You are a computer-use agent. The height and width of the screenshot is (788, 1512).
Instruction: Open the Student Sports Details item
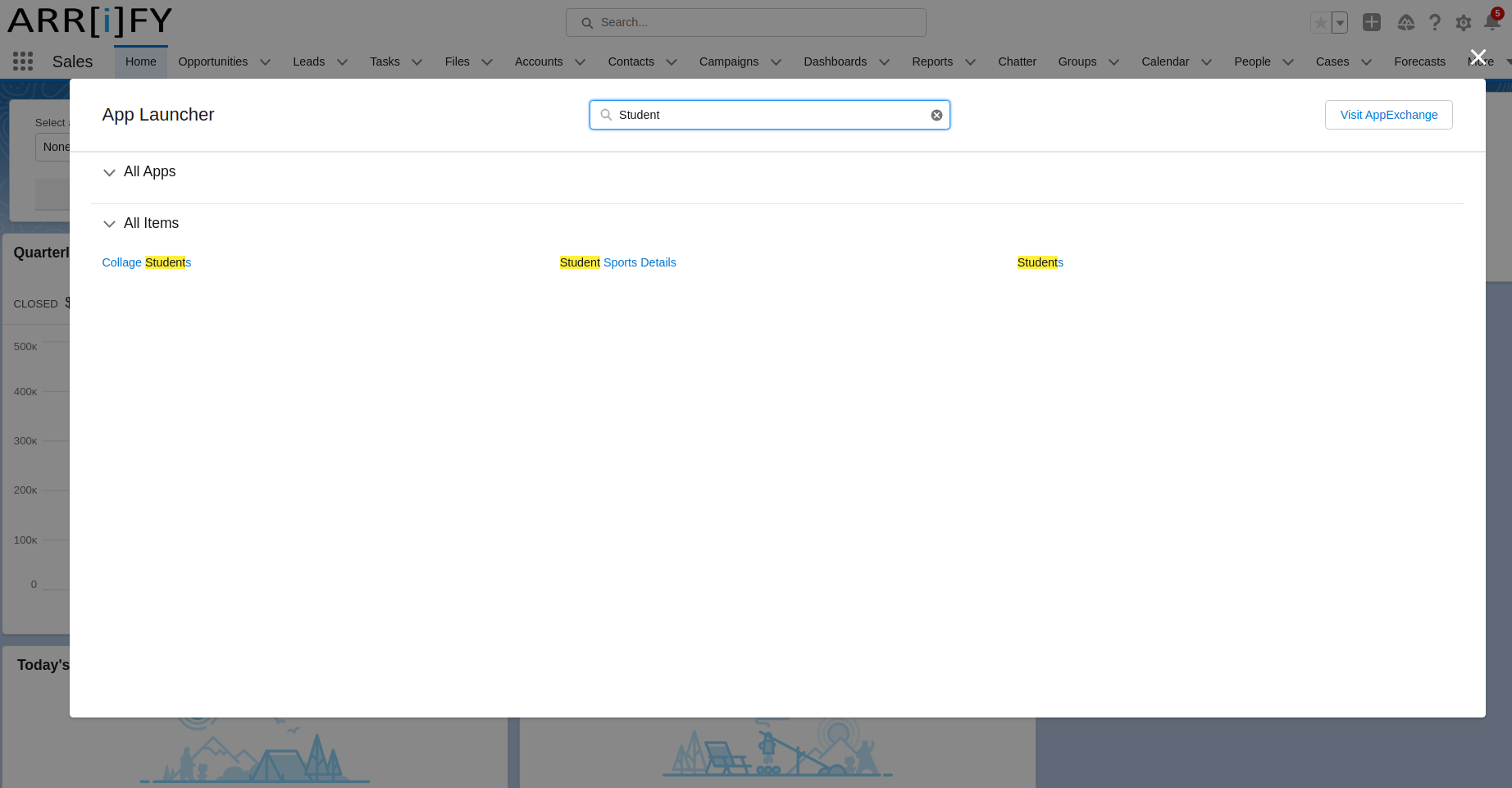pos(617,262)
